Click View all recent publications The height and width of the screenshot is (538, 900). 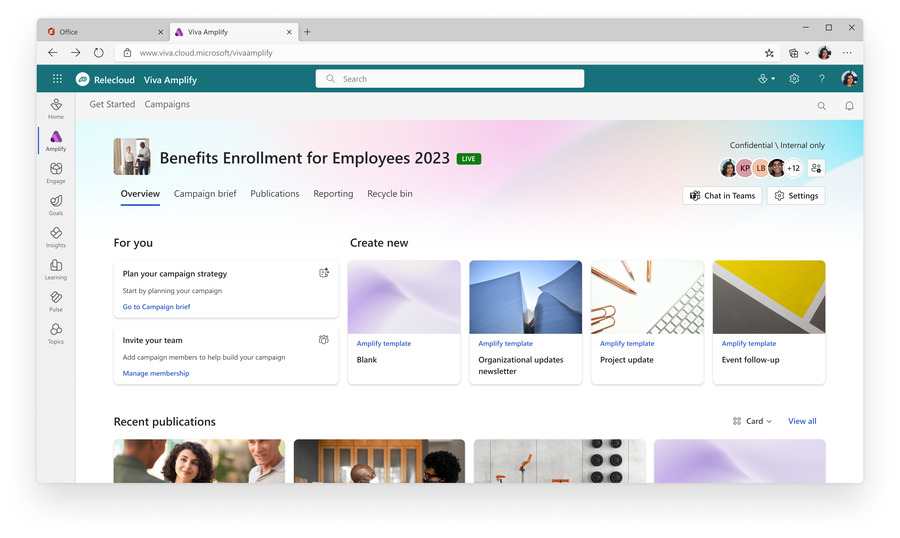[x=802, y=421]
